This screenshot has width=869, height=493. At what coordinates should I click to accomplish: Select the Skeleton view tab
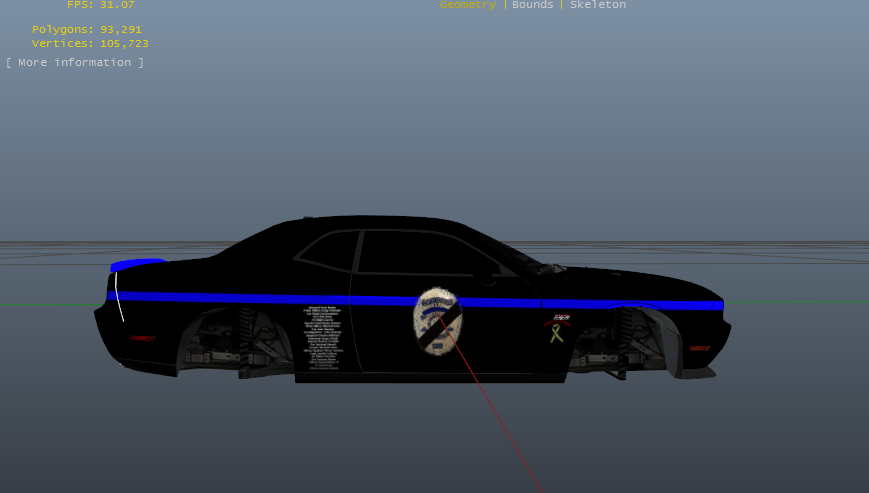point(598,5)
